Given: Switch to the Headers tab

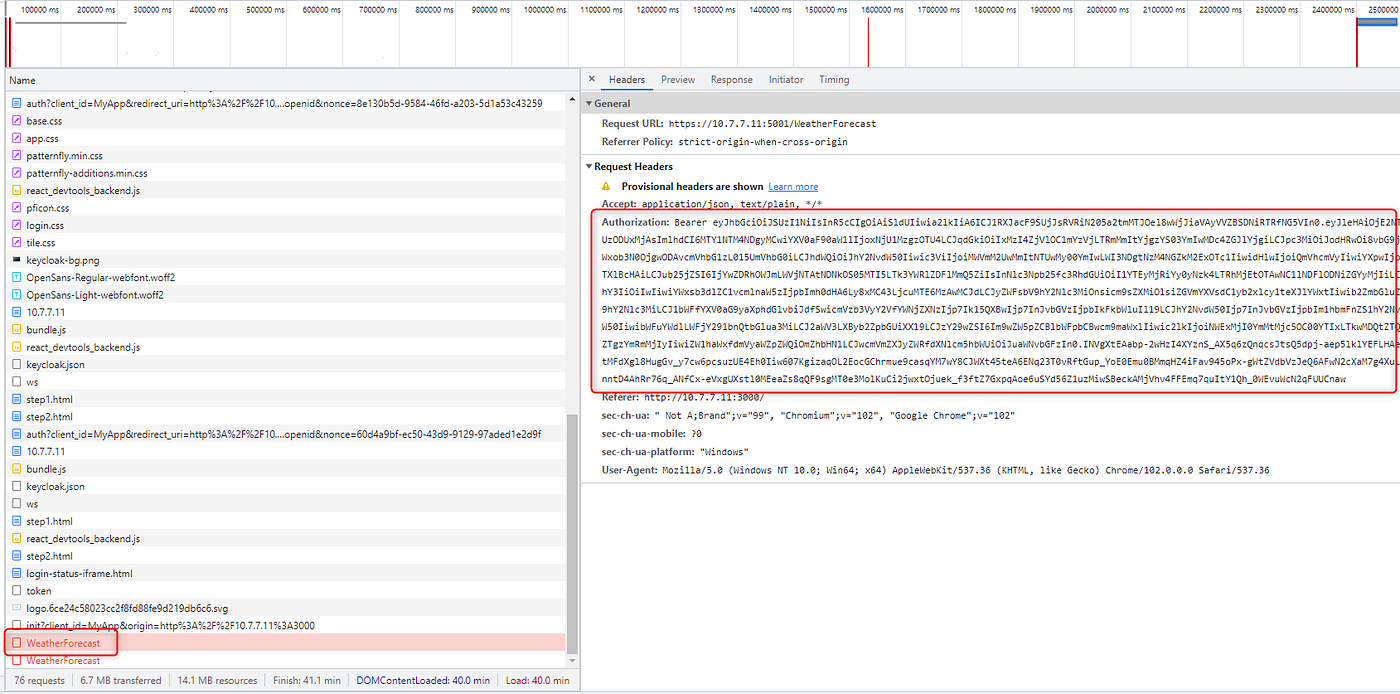Looking at the screenshot, I should [x=627, y=80].
